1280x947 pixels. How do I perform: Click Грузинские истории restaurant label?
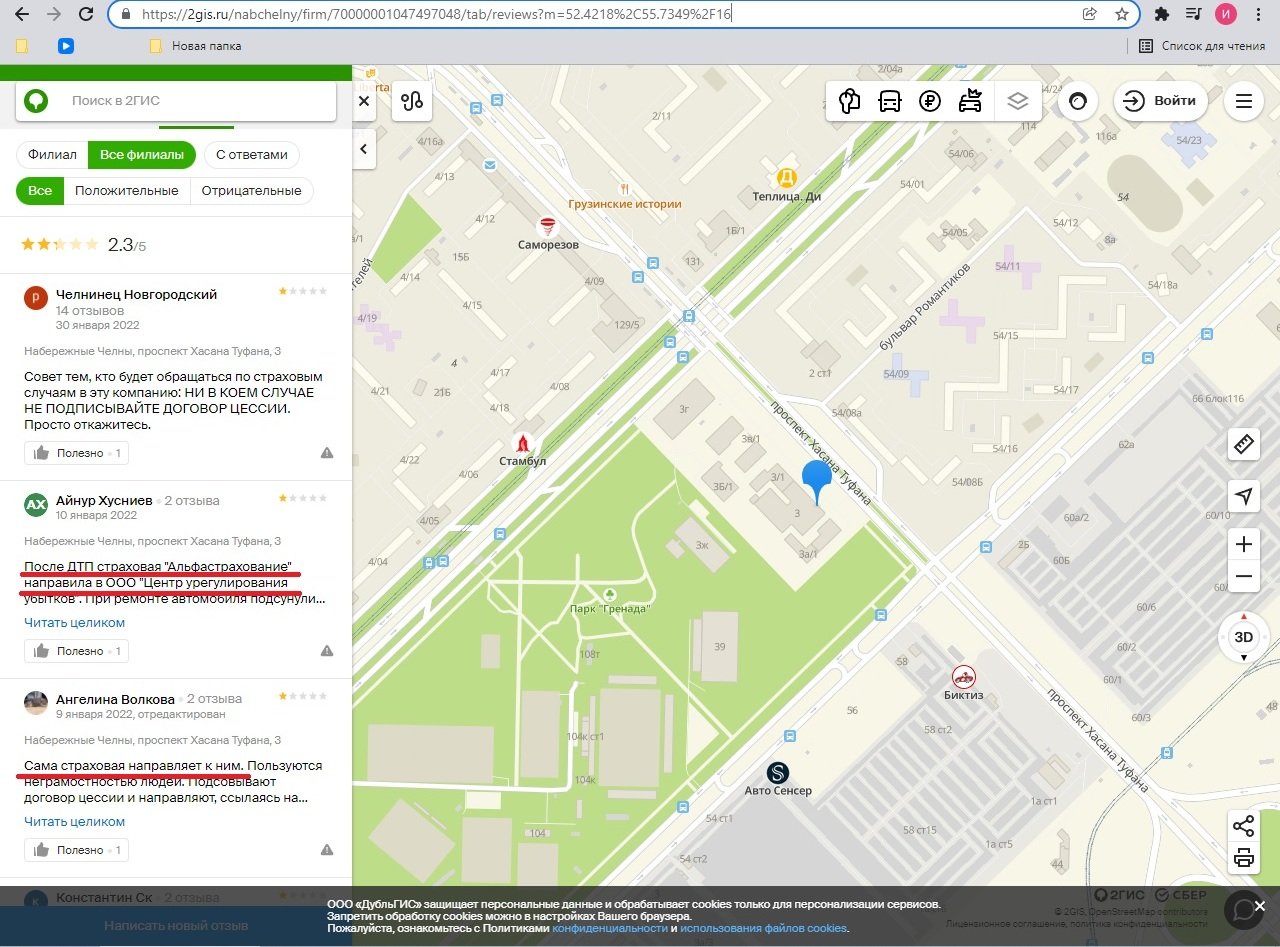pyautogui.click(x=624, y=203)
